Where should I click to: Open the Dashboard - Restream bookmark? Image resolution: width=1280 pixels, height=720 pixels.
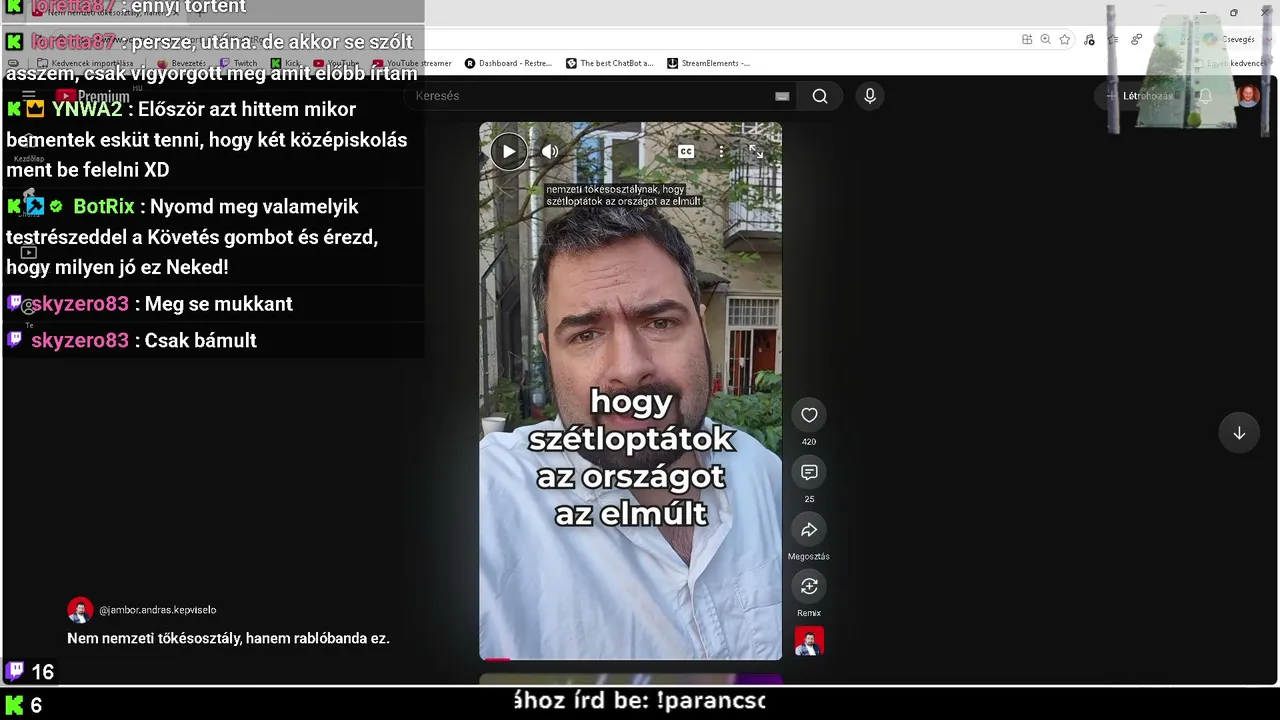coord(508,63)
